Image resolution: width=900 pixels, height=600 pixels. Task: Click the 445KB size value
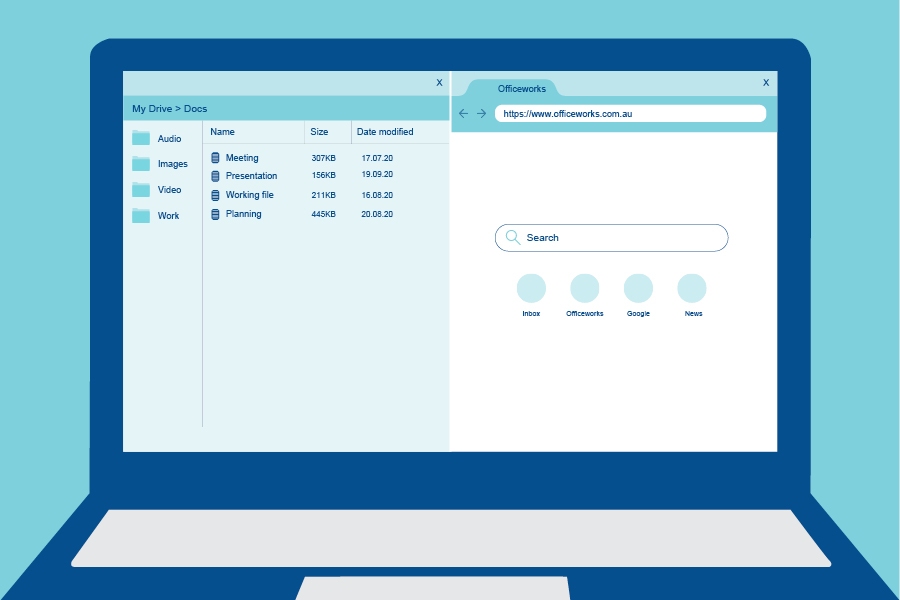(323, 214)
